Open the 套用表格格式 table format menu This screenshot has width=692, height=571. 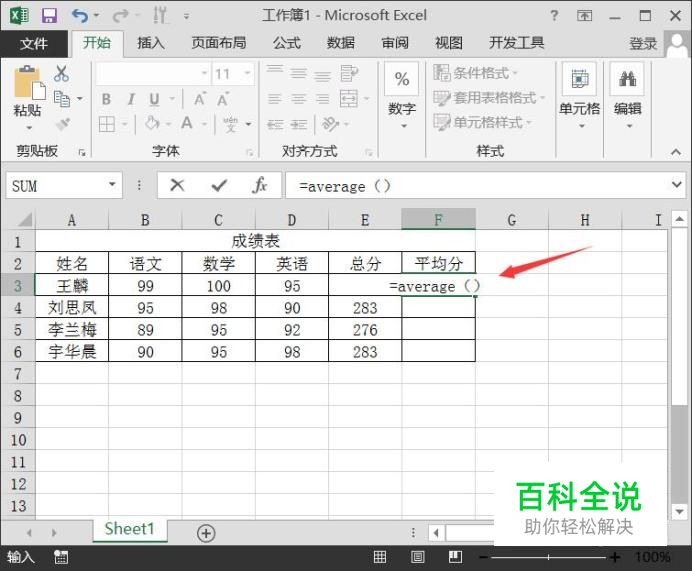click(489, 98)
